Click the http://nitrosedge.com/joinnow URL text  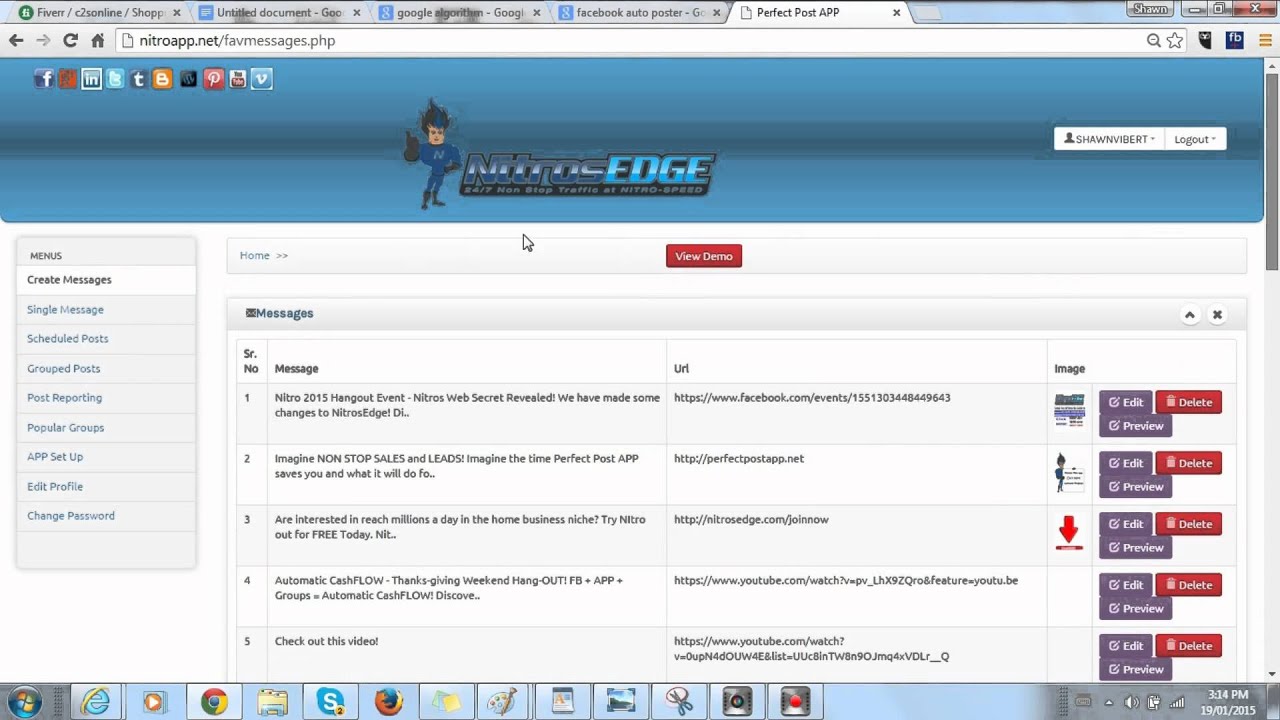coord(751,520)
